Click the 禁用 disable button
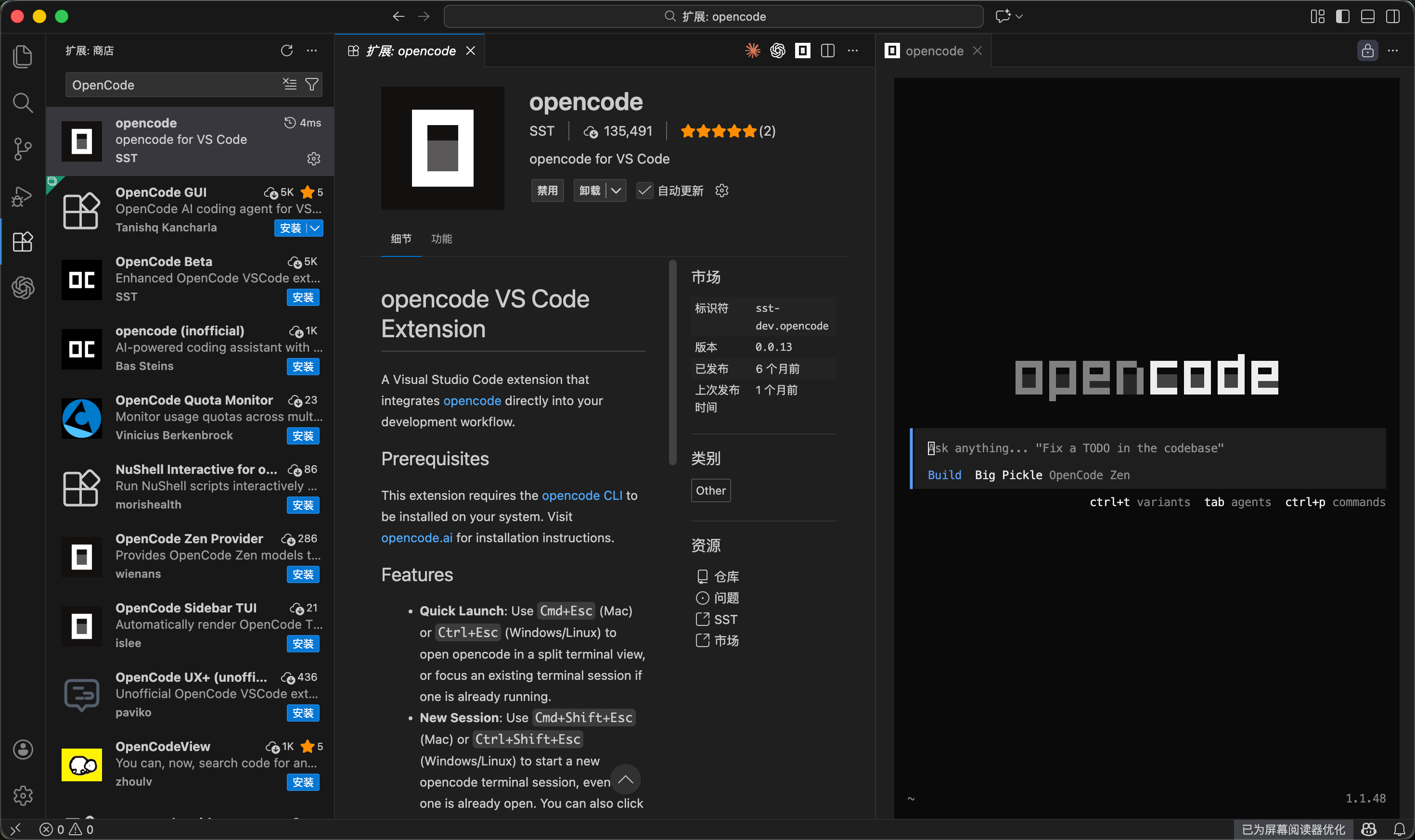Viewport: 1415px width, 840px height. pyautogui.click(x=547, y=191)
